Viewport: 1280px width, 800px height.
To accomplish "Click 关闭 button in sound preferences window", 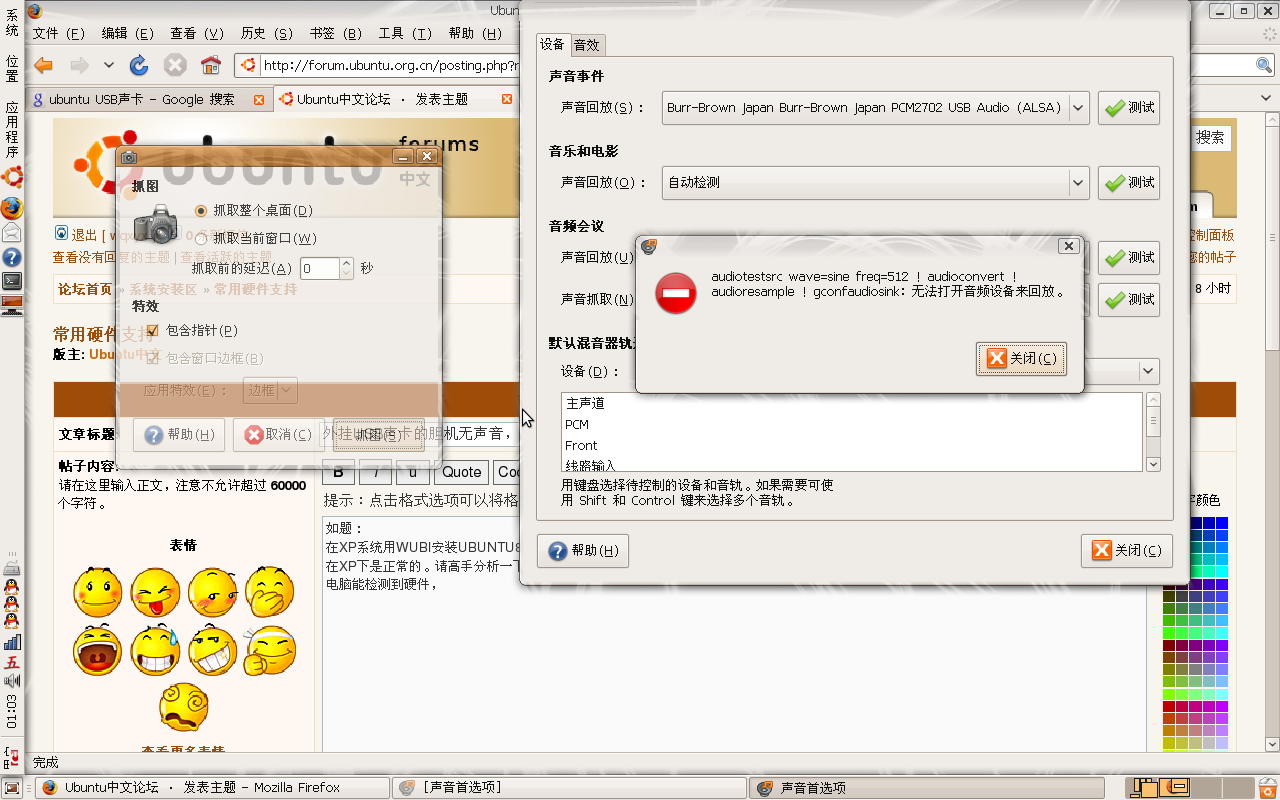I will (x=1127, y=550).
